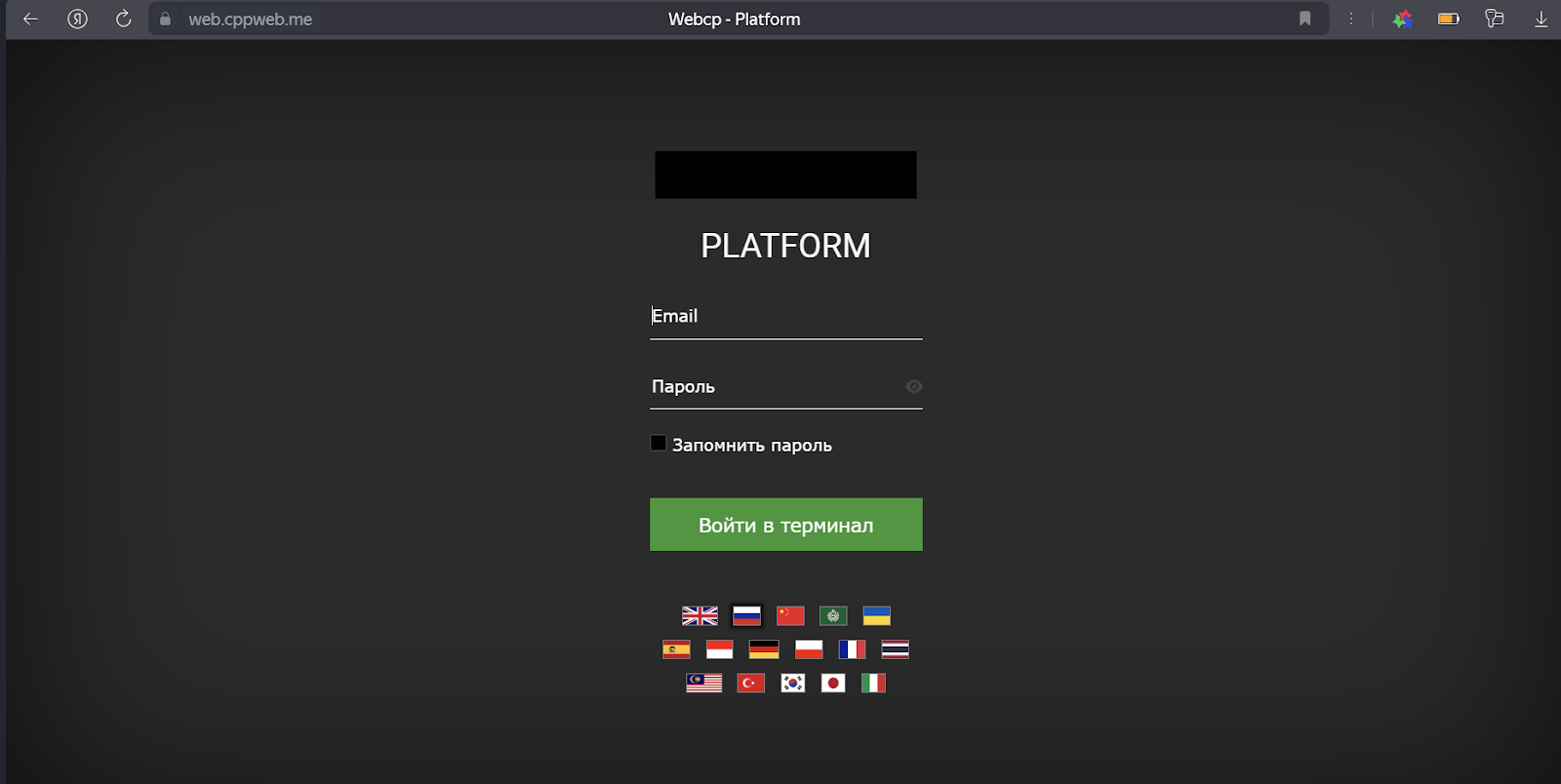This screenshot has width=1561, height=784.
Task: Switch language using the Ukrainian flag
Action: click(876, 615)
